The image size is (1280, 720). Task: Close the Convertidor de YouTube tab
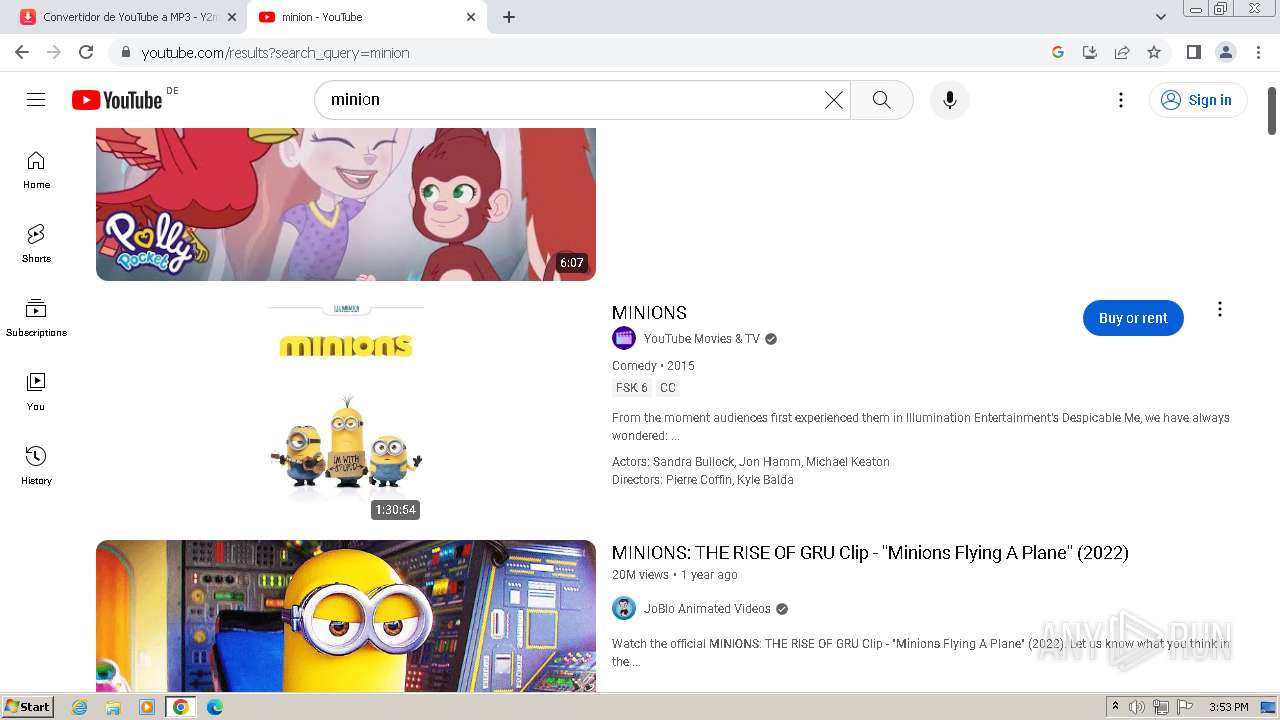pos(232,17)
